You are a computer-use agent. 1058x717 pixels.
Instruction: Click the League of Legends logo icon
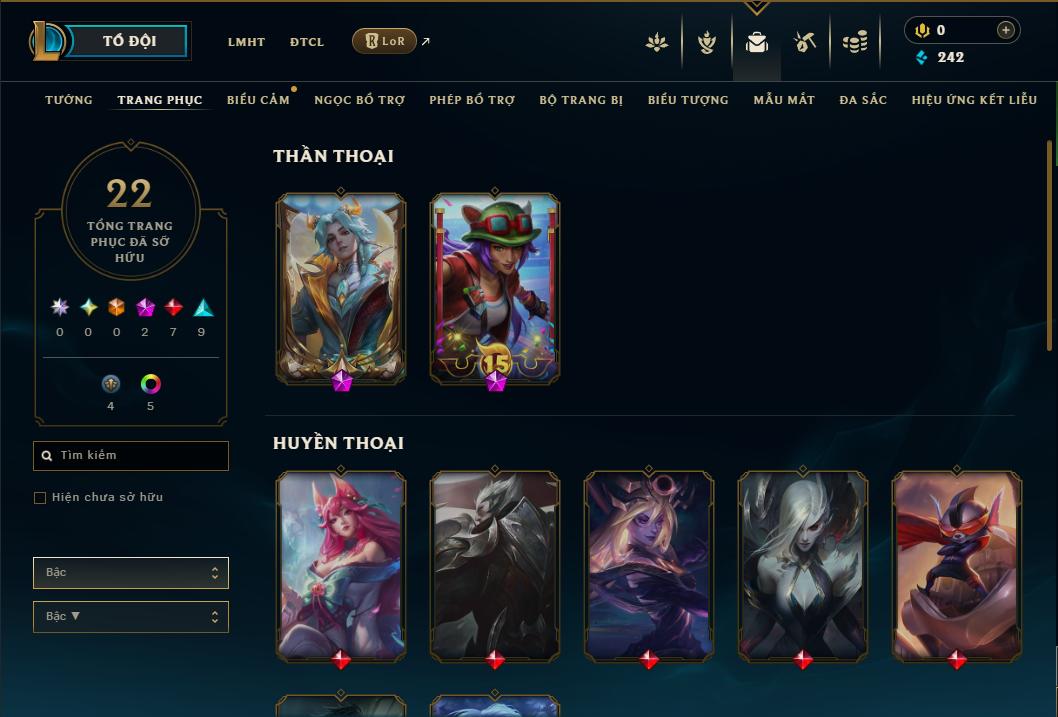point(47,40)
